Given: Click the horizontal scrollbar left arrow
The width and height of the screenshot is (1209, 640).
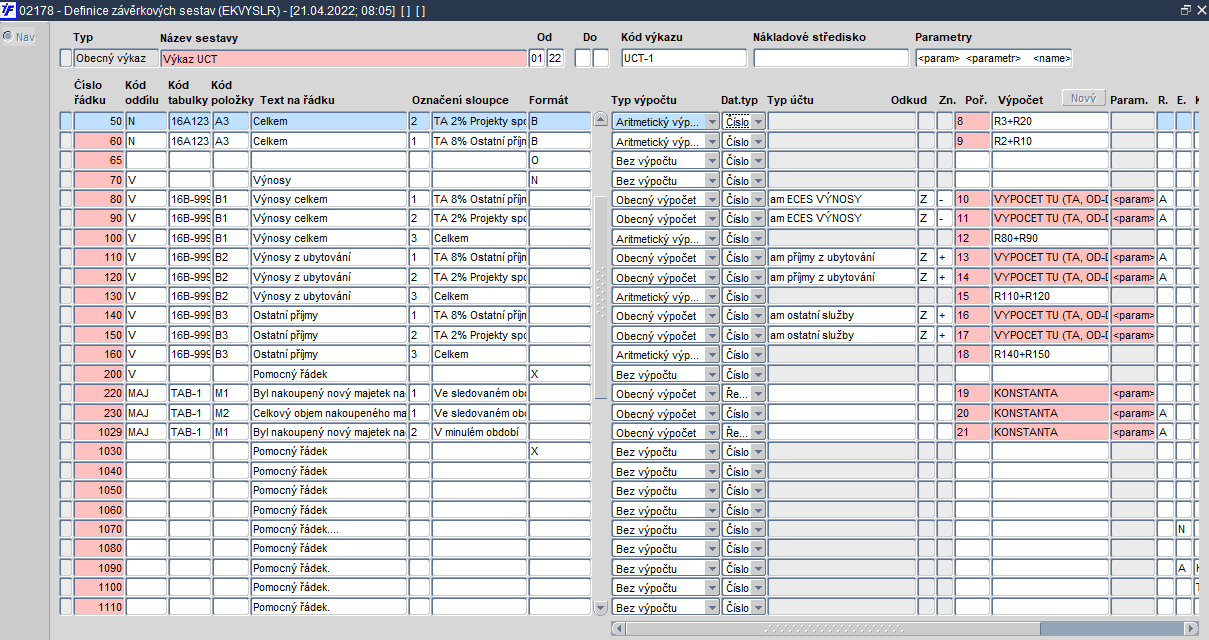Looking at the screenshot, I should coord(619,628).
